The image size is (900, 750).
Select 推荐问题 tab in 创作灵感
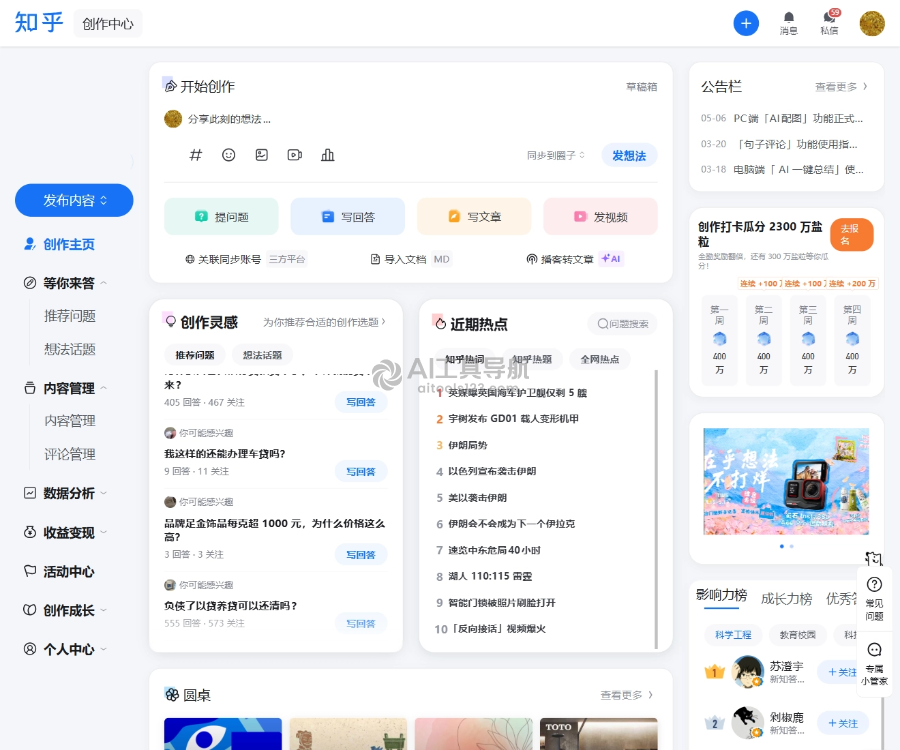coord(195,355)
